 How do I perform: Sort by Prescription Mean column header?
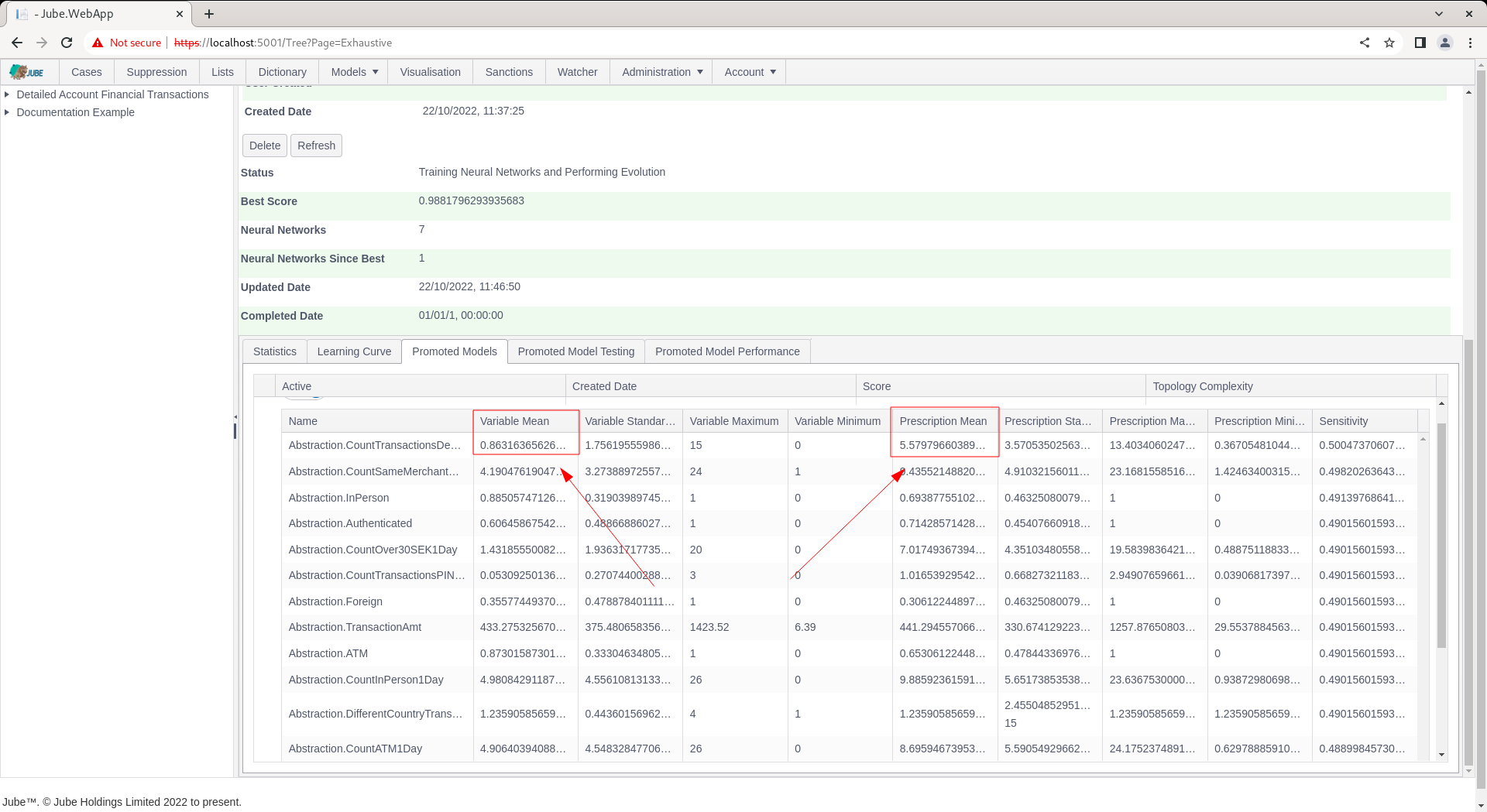[945, 421]
